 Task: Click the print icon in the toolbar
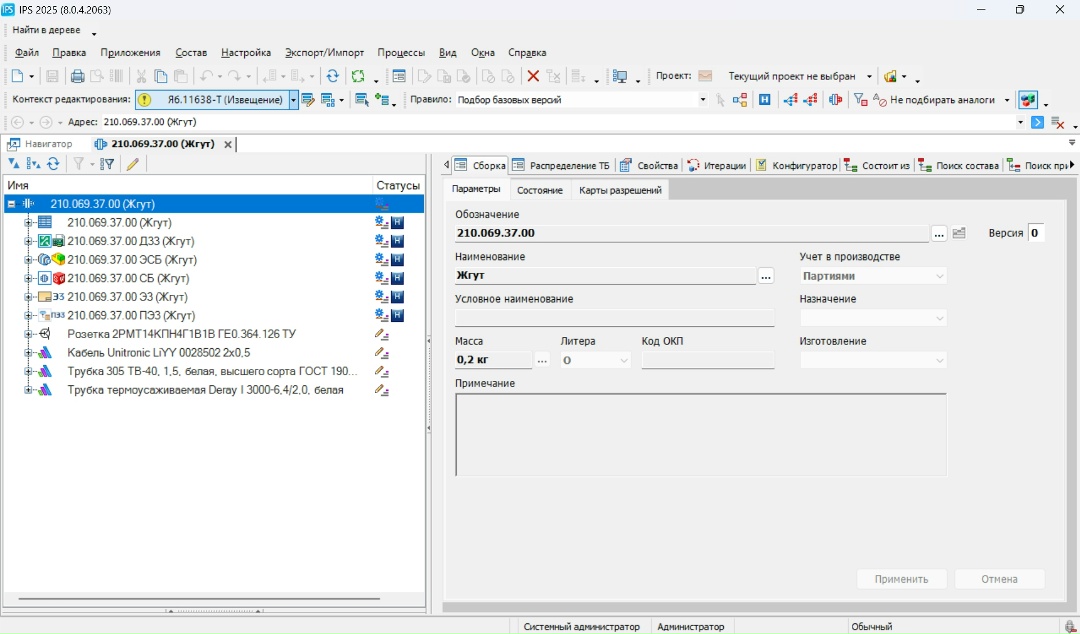[77, 76]
